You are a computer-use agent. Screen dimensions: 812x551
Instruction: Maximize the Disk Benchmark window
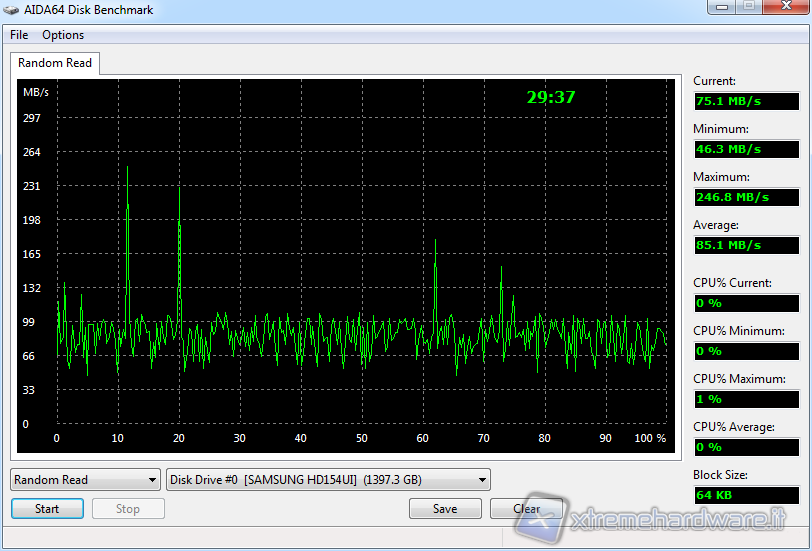pos(748,8)
